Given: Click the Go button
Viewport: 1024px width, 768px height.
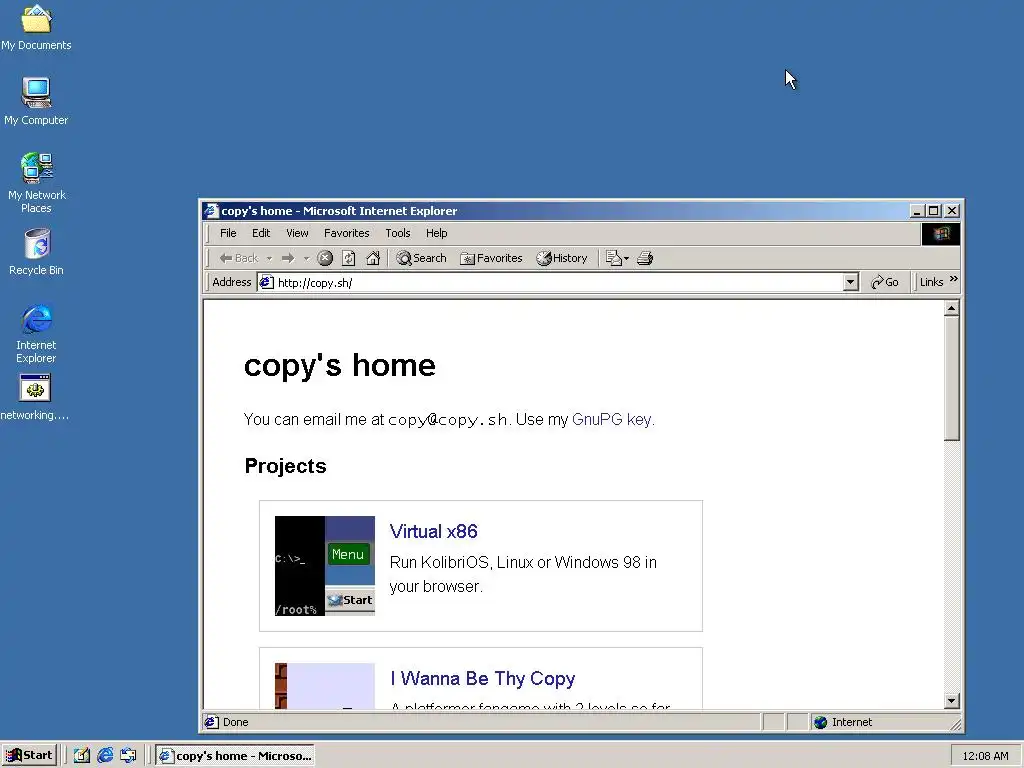Looking at the screenshot, I should click(885, 282).
